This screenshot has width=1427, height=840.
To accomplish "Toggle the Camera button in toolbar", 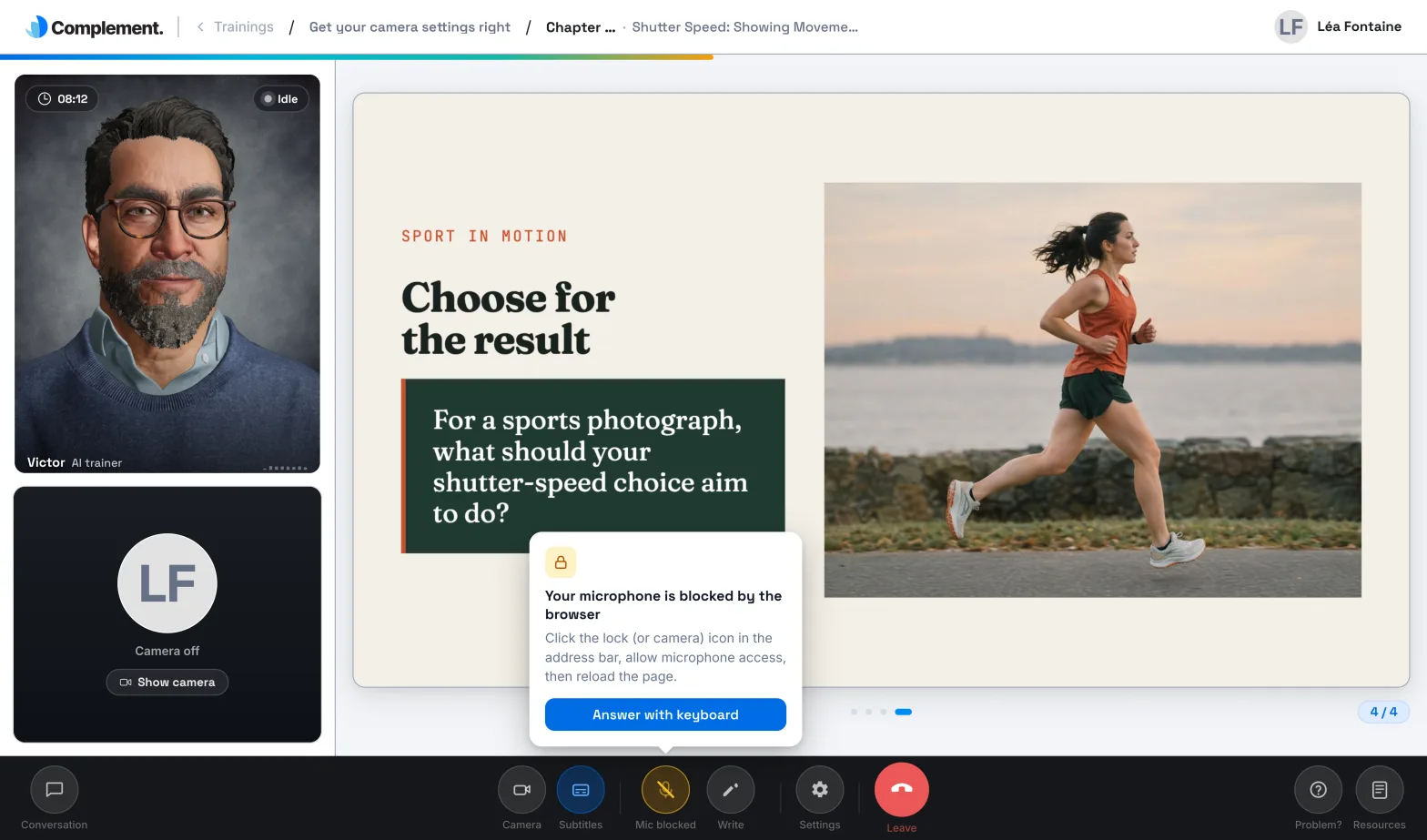I will pos(521,790).
